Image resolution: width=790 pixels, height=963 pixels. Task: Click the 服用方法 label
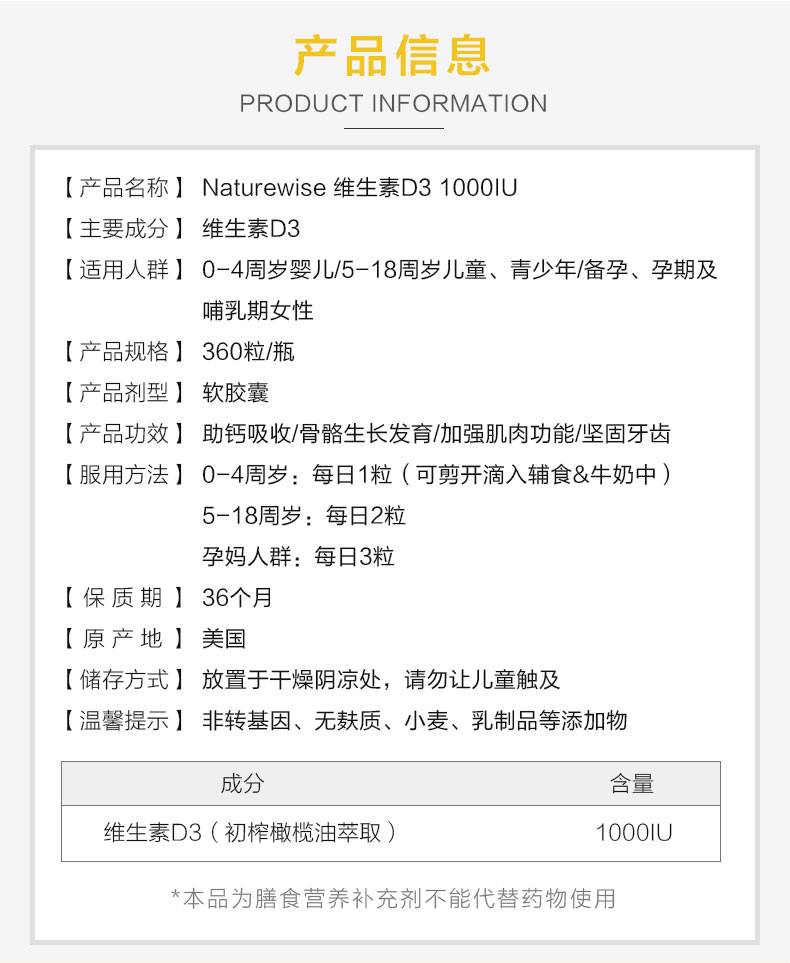click(x=124, y=474)
